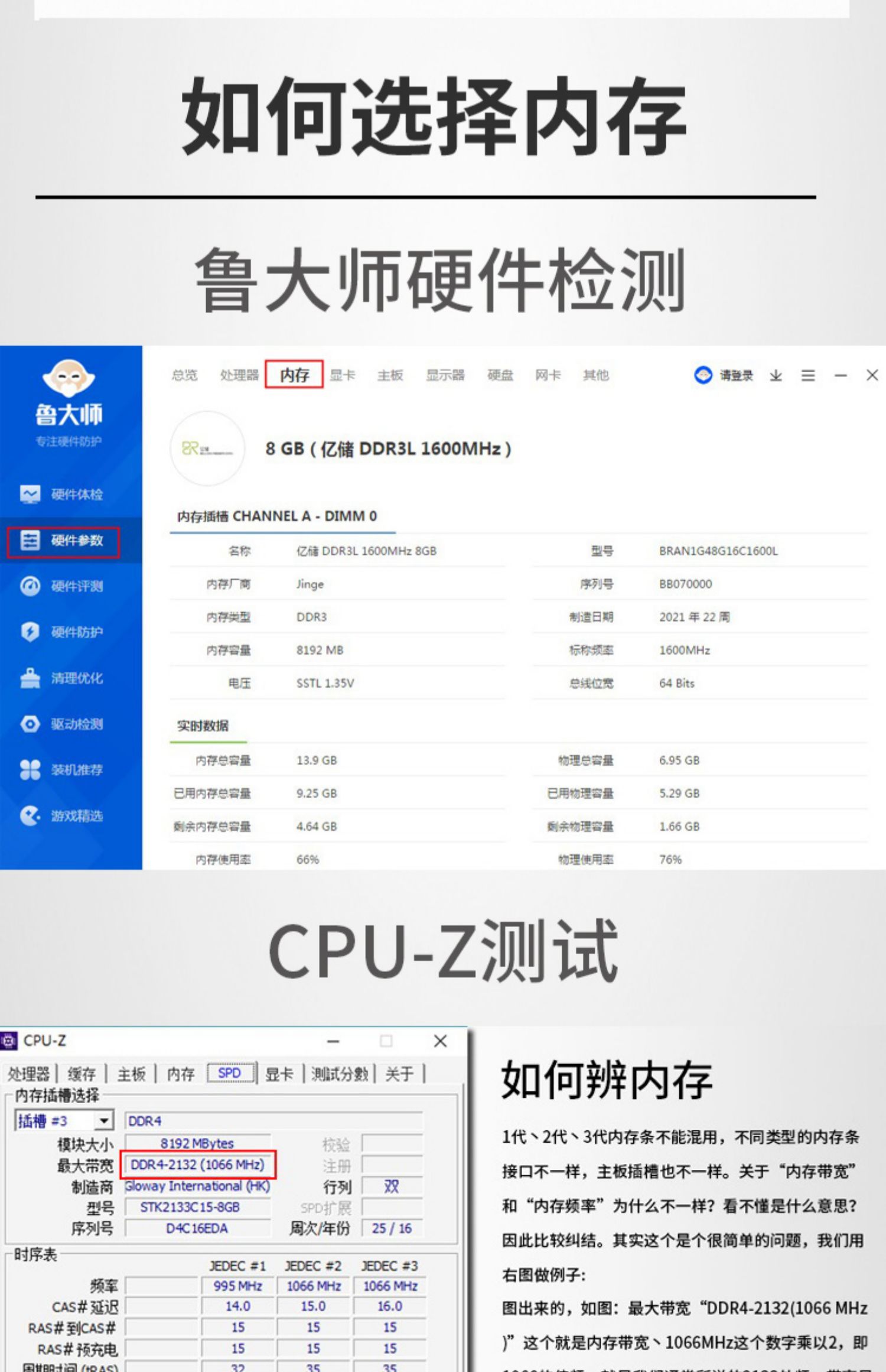This screenshot has width=886, height=1372.
Task: Click the JEDEC #1 frequency '995 MHz'
Action: coord(237,1286)
